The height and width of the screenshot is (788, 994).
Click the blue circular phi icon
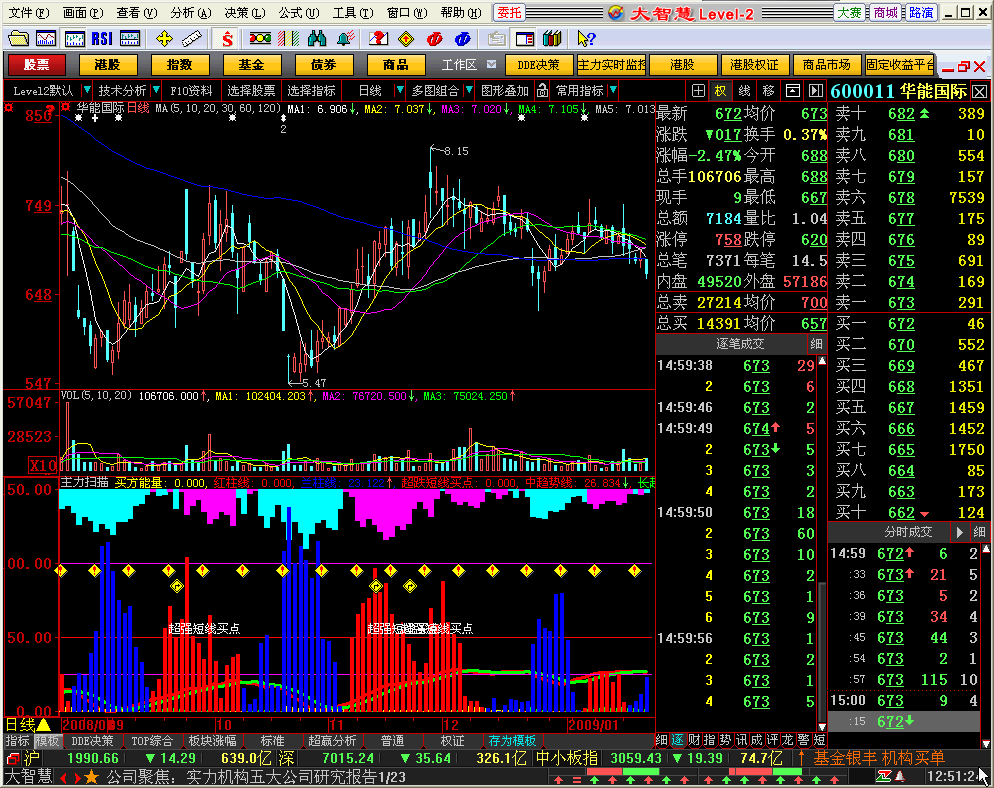click(463, 39)
